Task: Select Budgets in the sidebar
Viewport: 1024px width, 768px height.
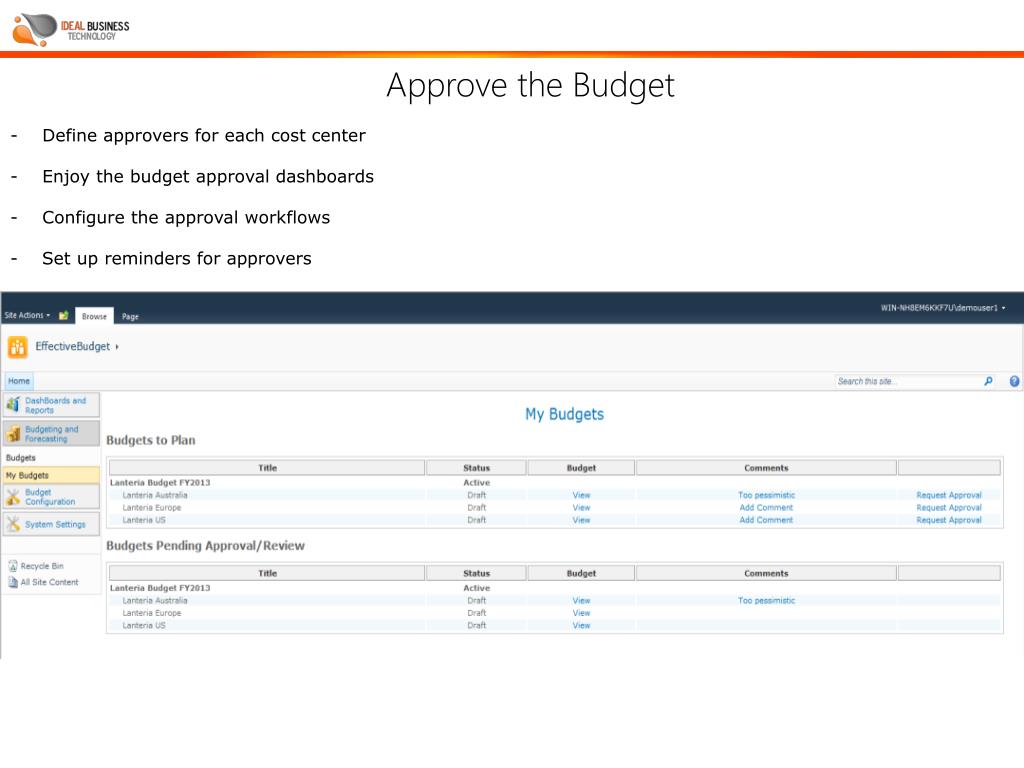Action: (21, 458)
